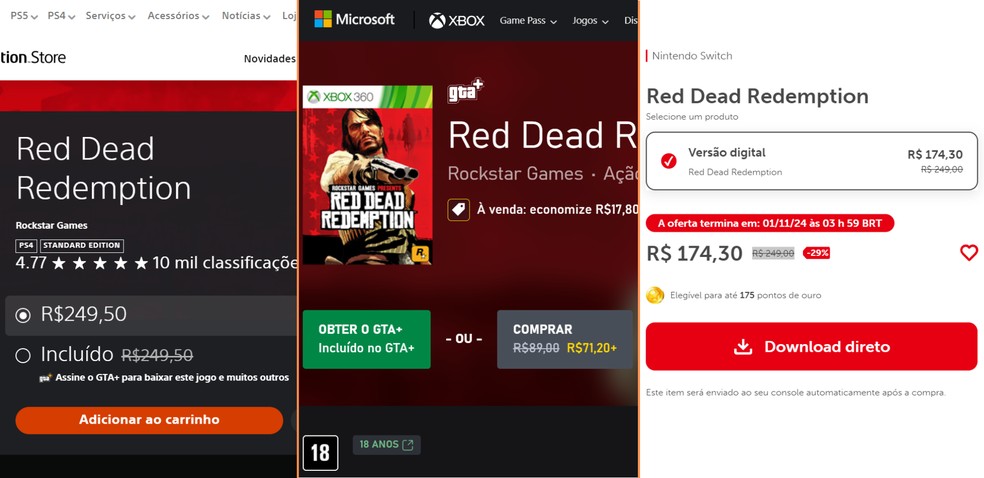Click the sale price tag icon
This screenshot has height=478, width=984.
tap(457, 210)
